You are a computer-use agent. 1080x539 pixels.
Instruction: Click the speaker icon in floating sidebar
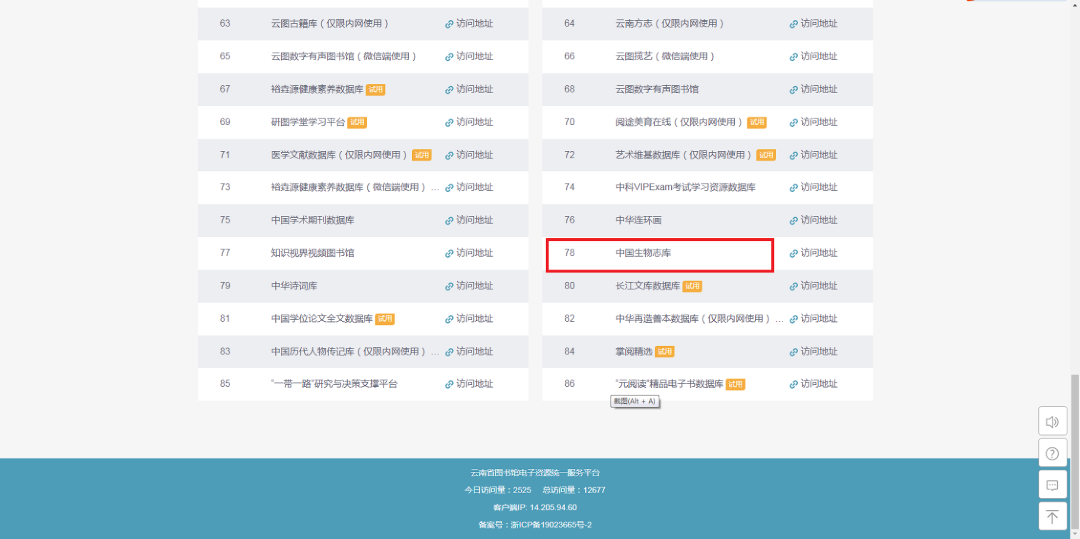[1052, 422]
